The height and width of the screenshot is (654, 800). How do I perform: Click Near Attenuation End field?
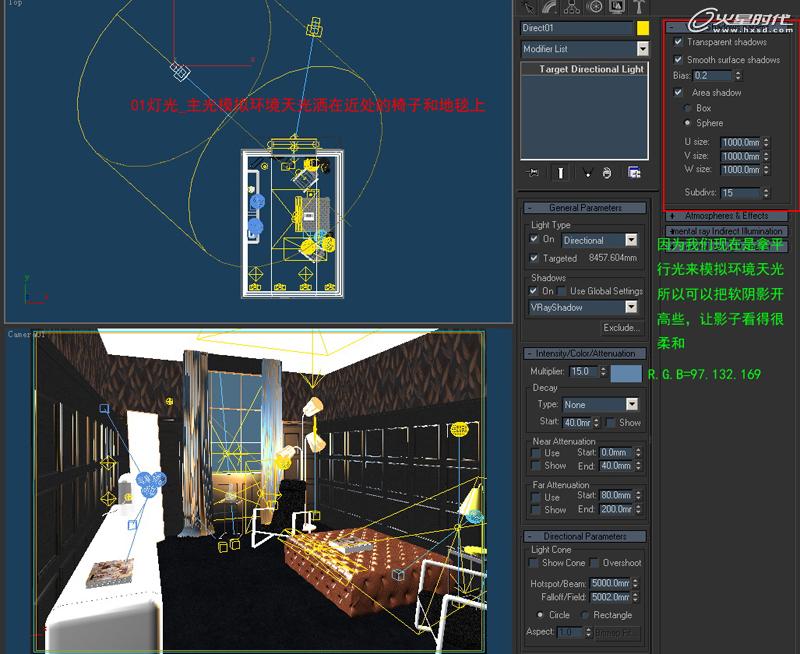click(616, 466)
